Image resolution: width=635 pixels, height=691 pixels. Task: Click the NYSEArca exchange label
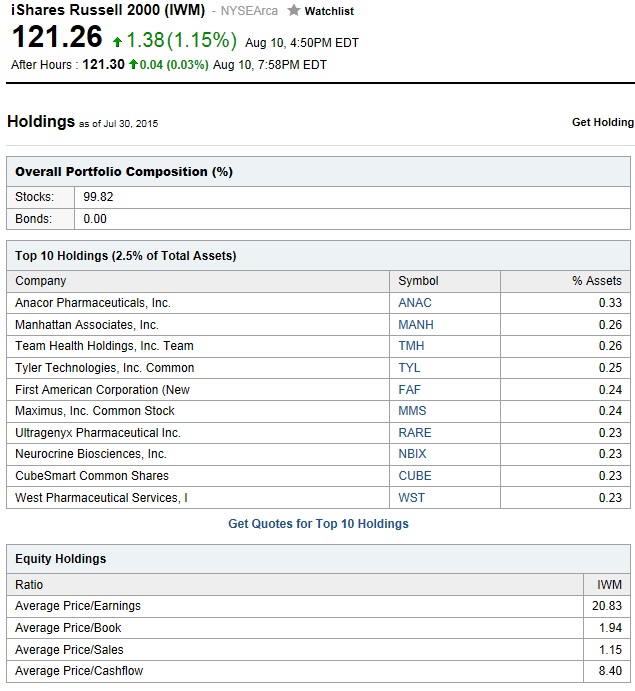point(249,11)
